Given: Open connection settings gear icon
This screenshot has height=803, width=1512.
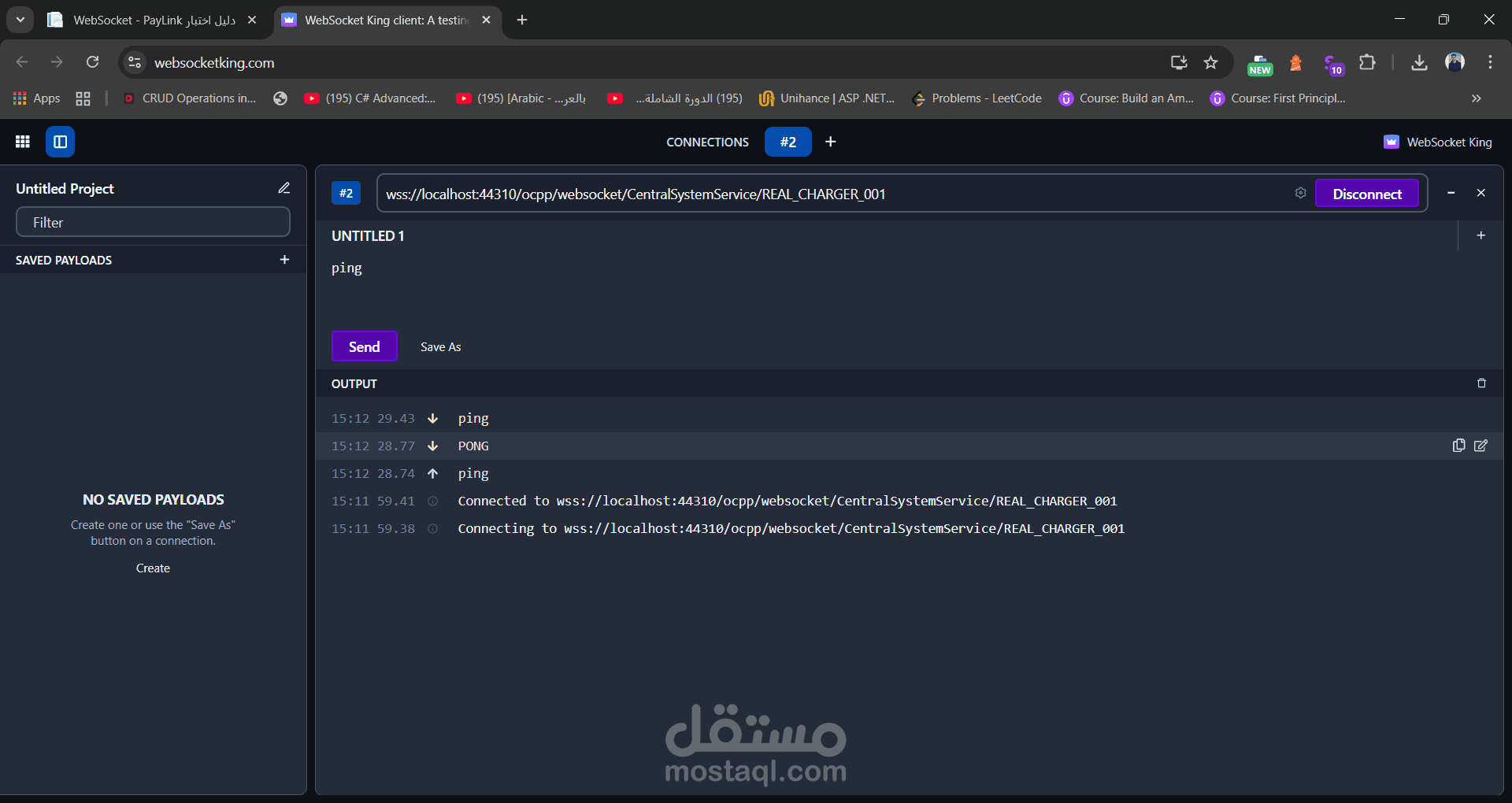Looking at the screenshot, I should (1300, 193).
